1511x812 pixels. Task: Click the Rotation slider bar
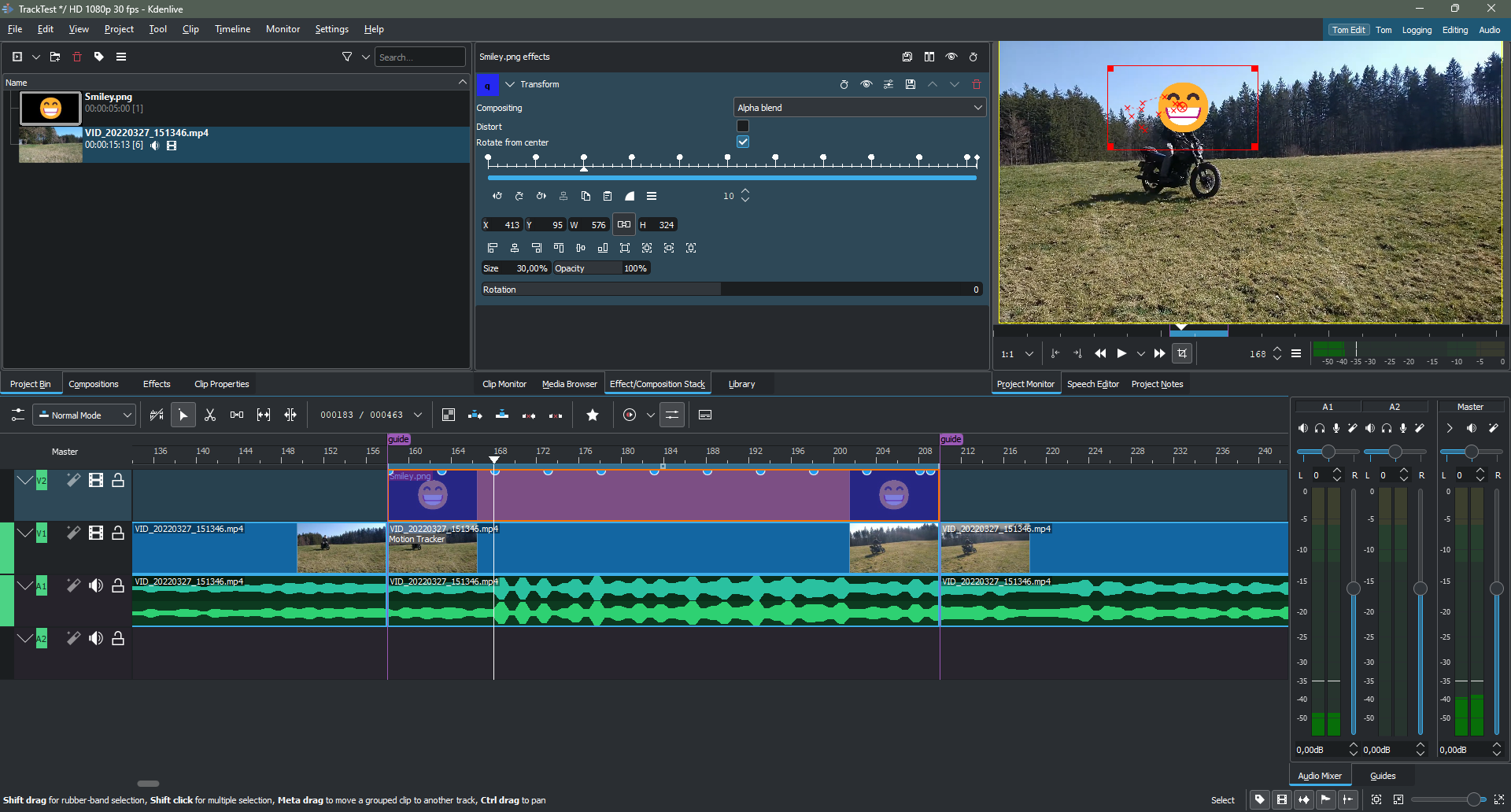point(732,290)
